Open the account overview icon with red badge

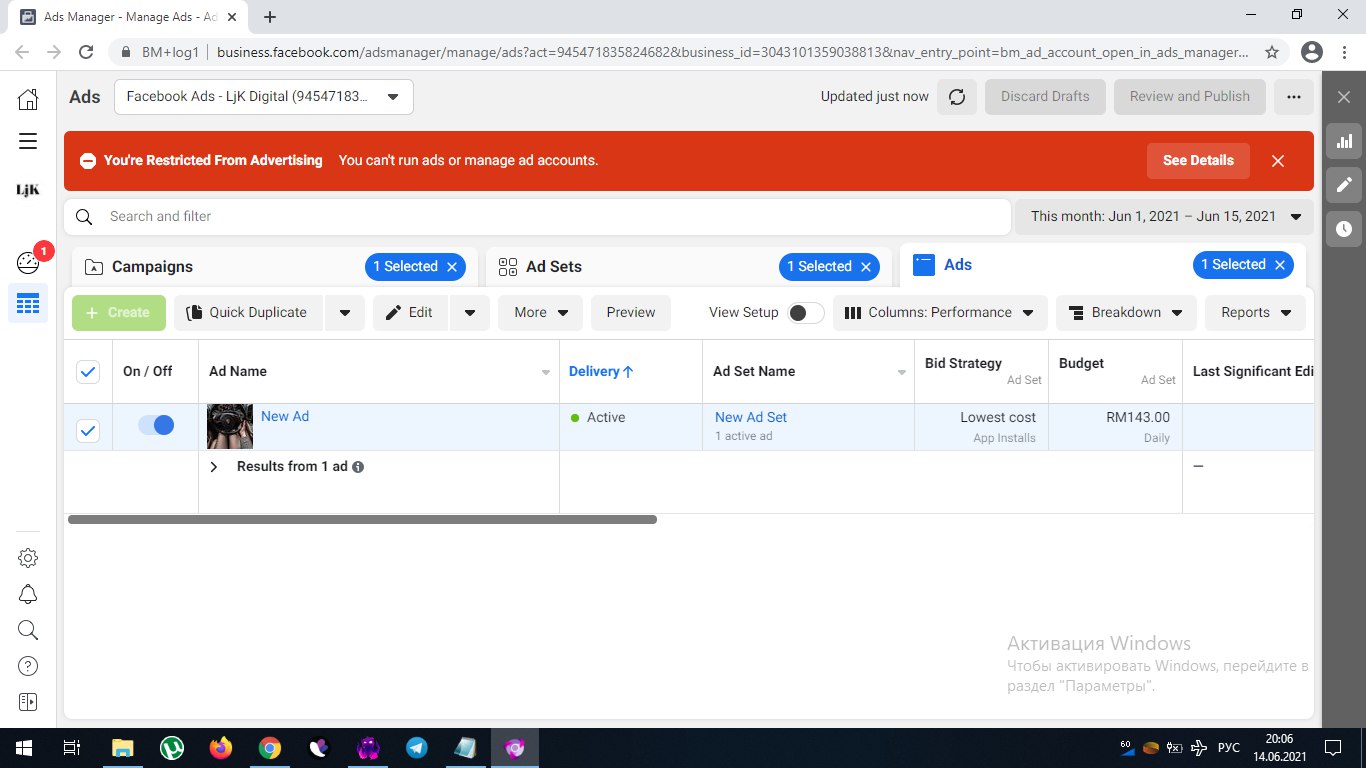click(28, 262)
